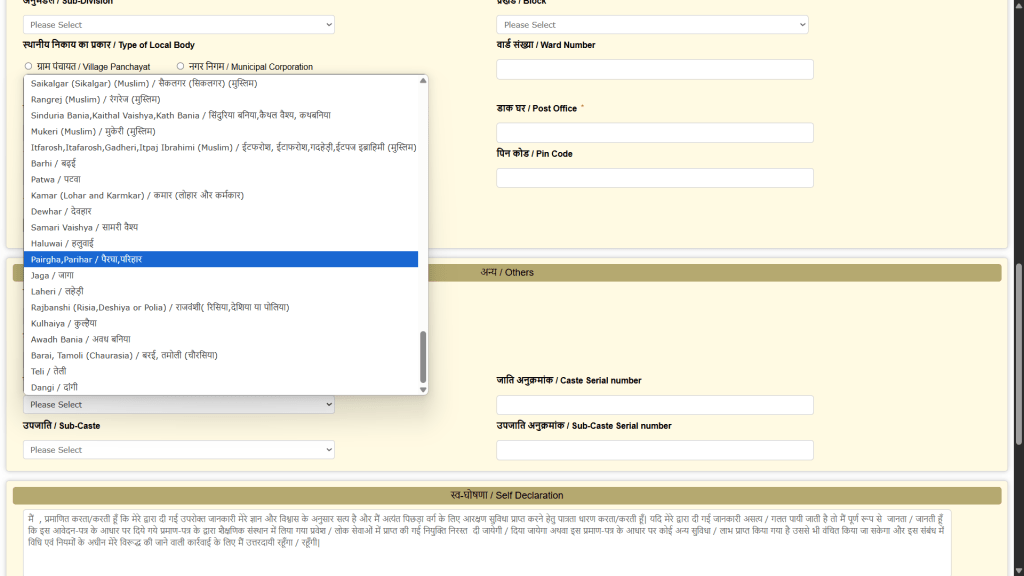The image size is (1024, 576).
Task: Choose Teli option from list
Action: tap(221, 371)
